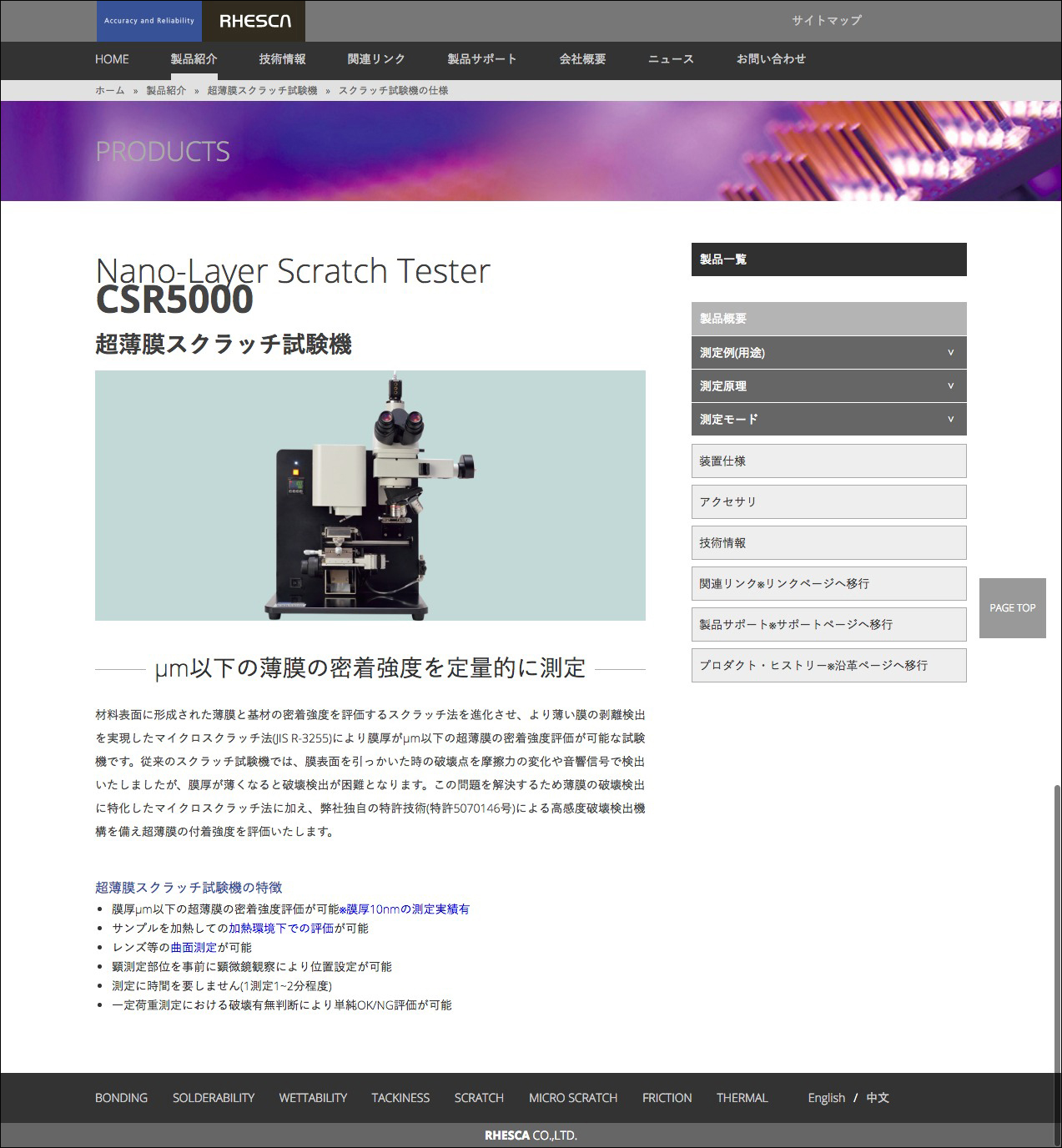Open お問い合わせ navigation menu
1062x1148 pixels.
pos(771,59)
